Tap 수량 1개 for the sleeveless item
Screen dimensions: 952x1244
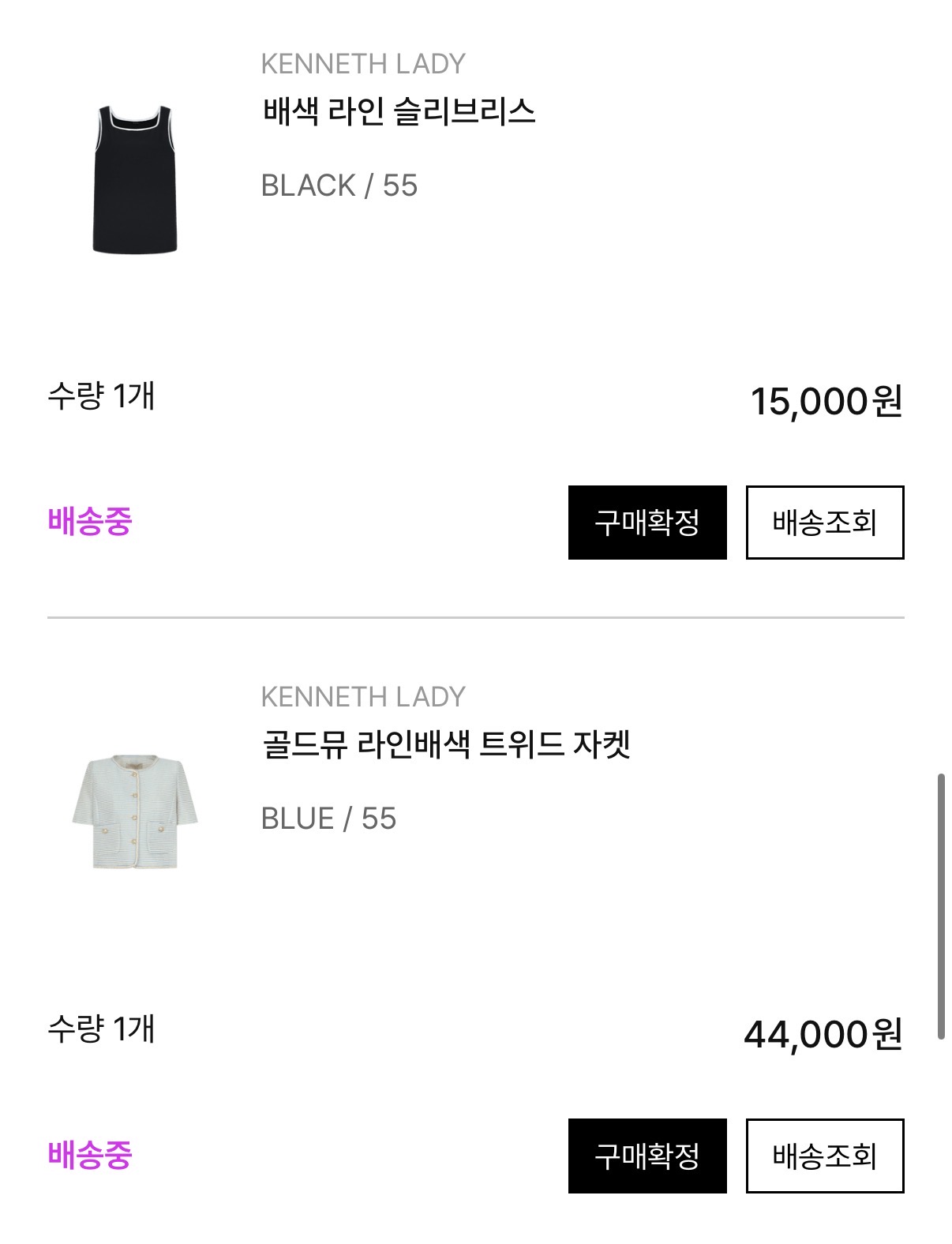click(x=101, y=395)
